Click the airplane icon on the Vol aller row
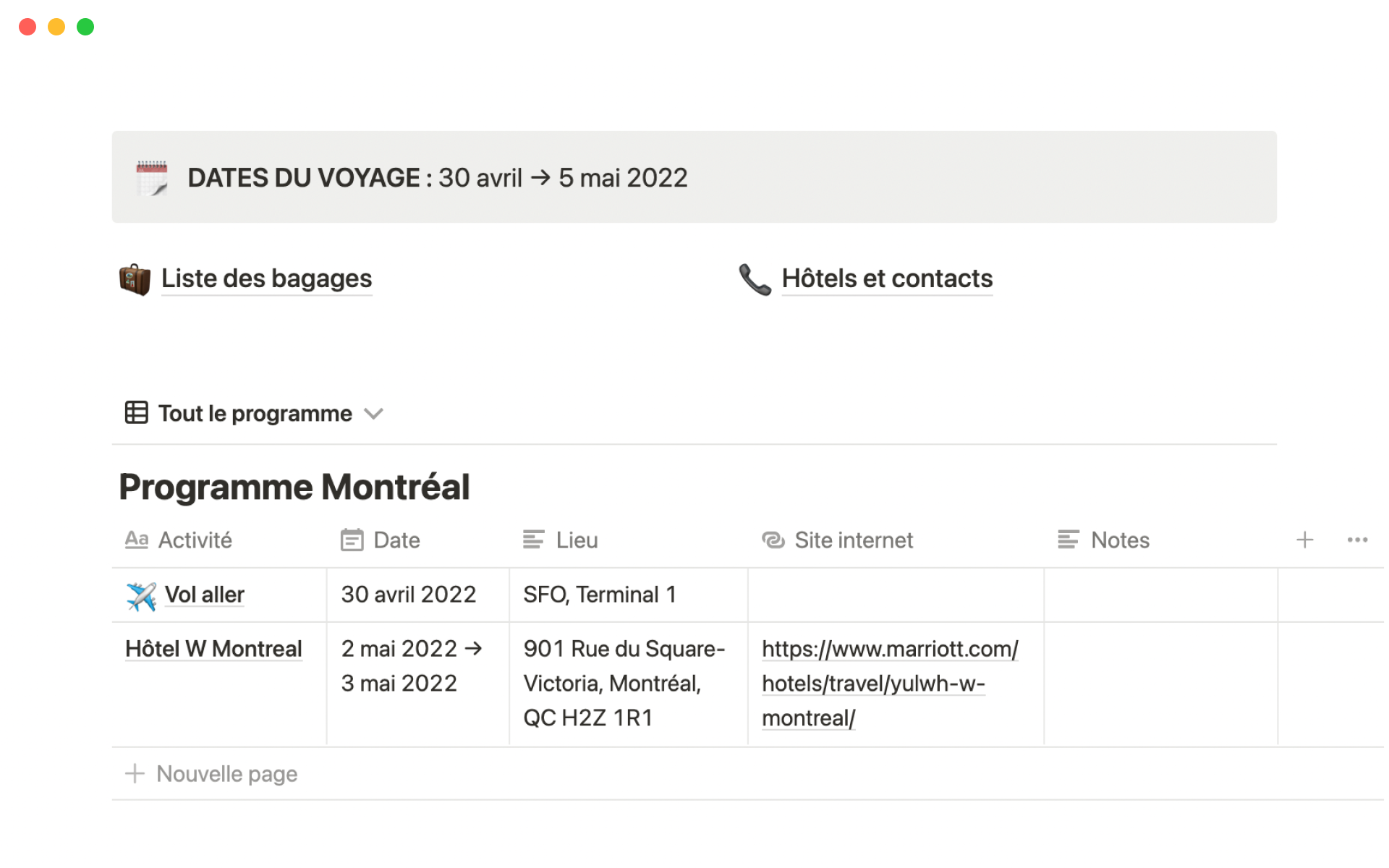 coord(141,596)
